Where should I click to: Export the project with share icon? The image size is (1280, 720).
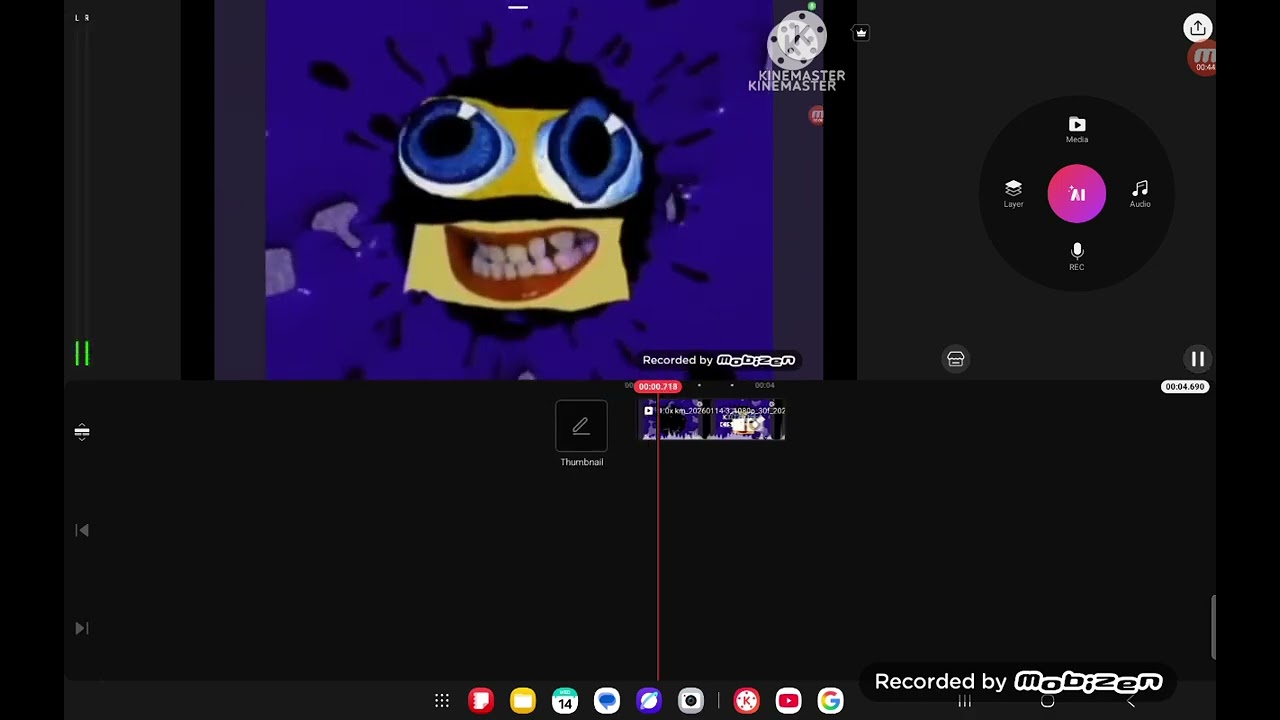1198,28
